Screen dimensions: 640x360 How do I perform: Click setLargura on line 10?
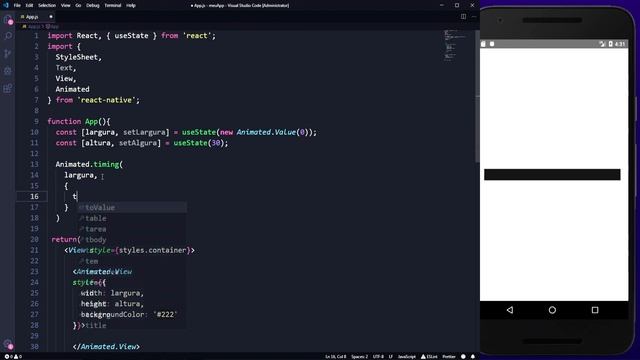tap(144, 132)
